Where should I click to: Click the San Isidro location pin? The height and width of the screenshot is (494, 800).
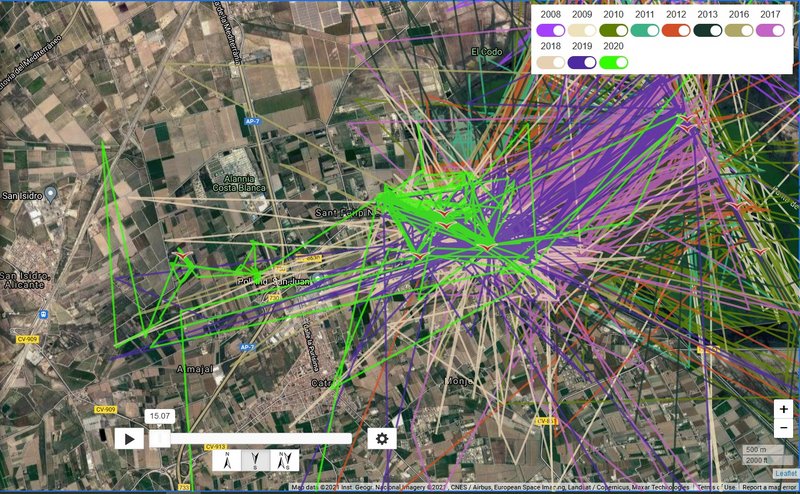(50, 193)
